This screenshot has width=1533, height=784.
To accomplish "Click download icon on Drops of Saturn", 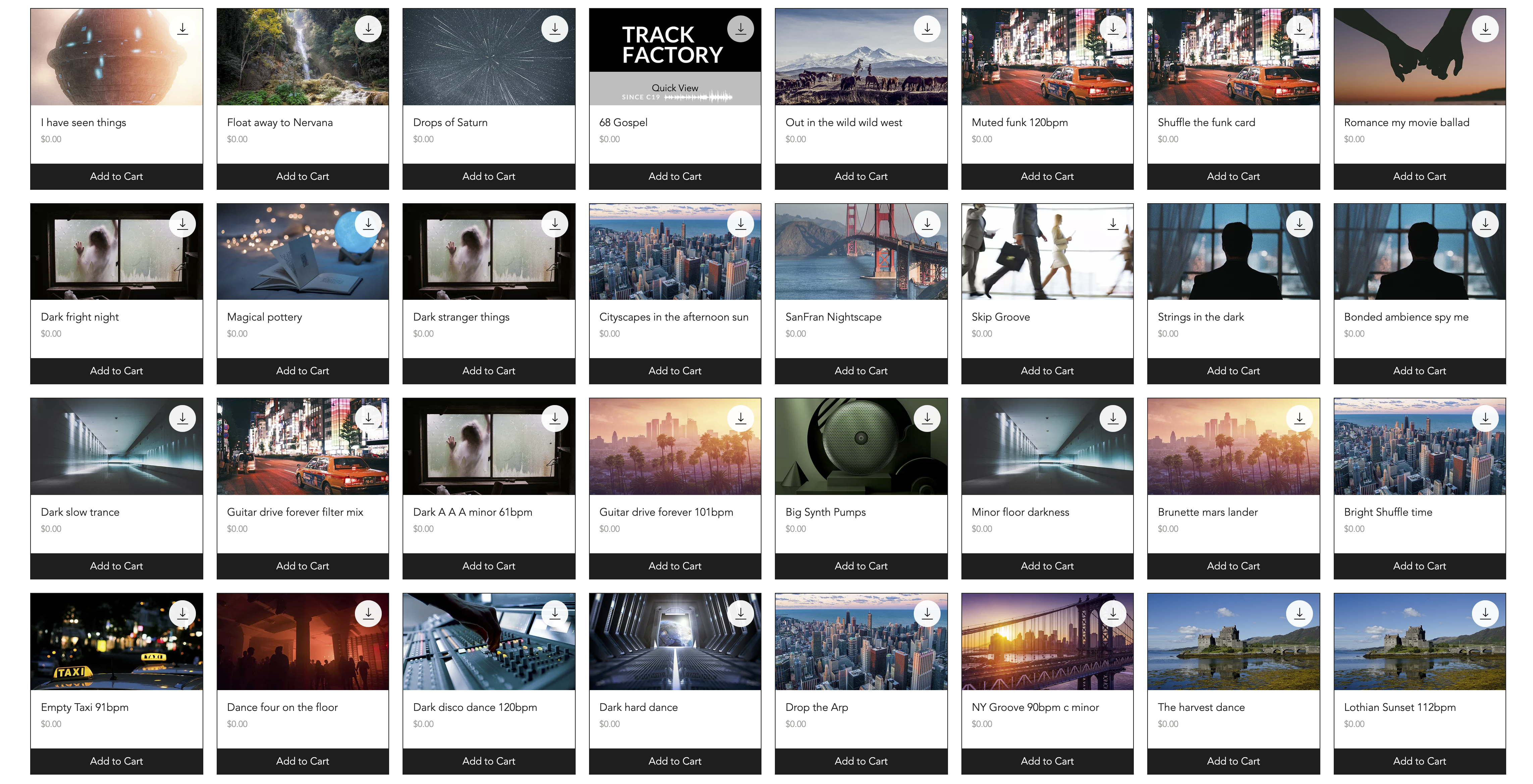I will pos(554,29).
